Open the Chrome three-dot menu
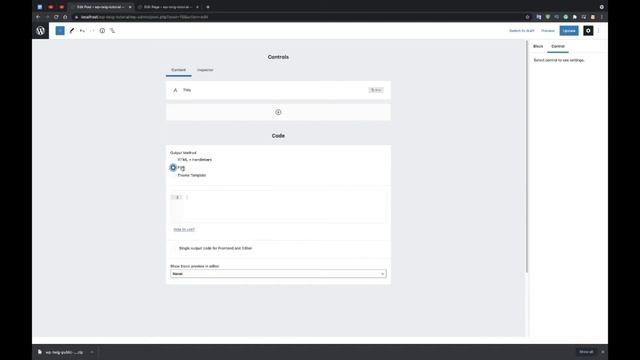 click(602, 17)
